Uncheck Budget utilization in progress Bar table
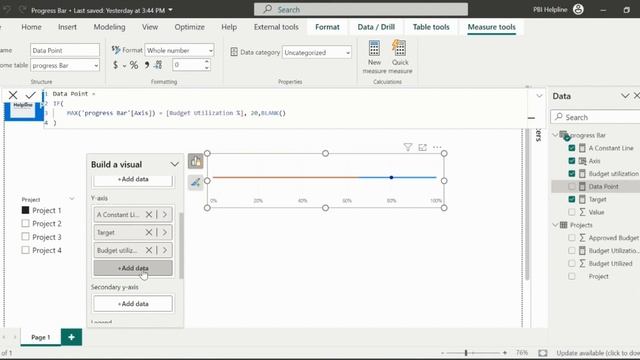The image size is (640, 360). point(571,173)
